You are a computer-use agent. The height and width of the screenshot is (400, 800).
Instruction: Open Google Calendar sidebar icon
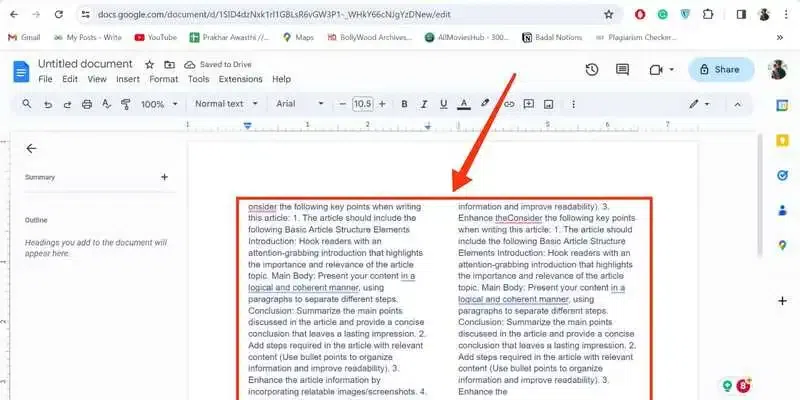782,106
